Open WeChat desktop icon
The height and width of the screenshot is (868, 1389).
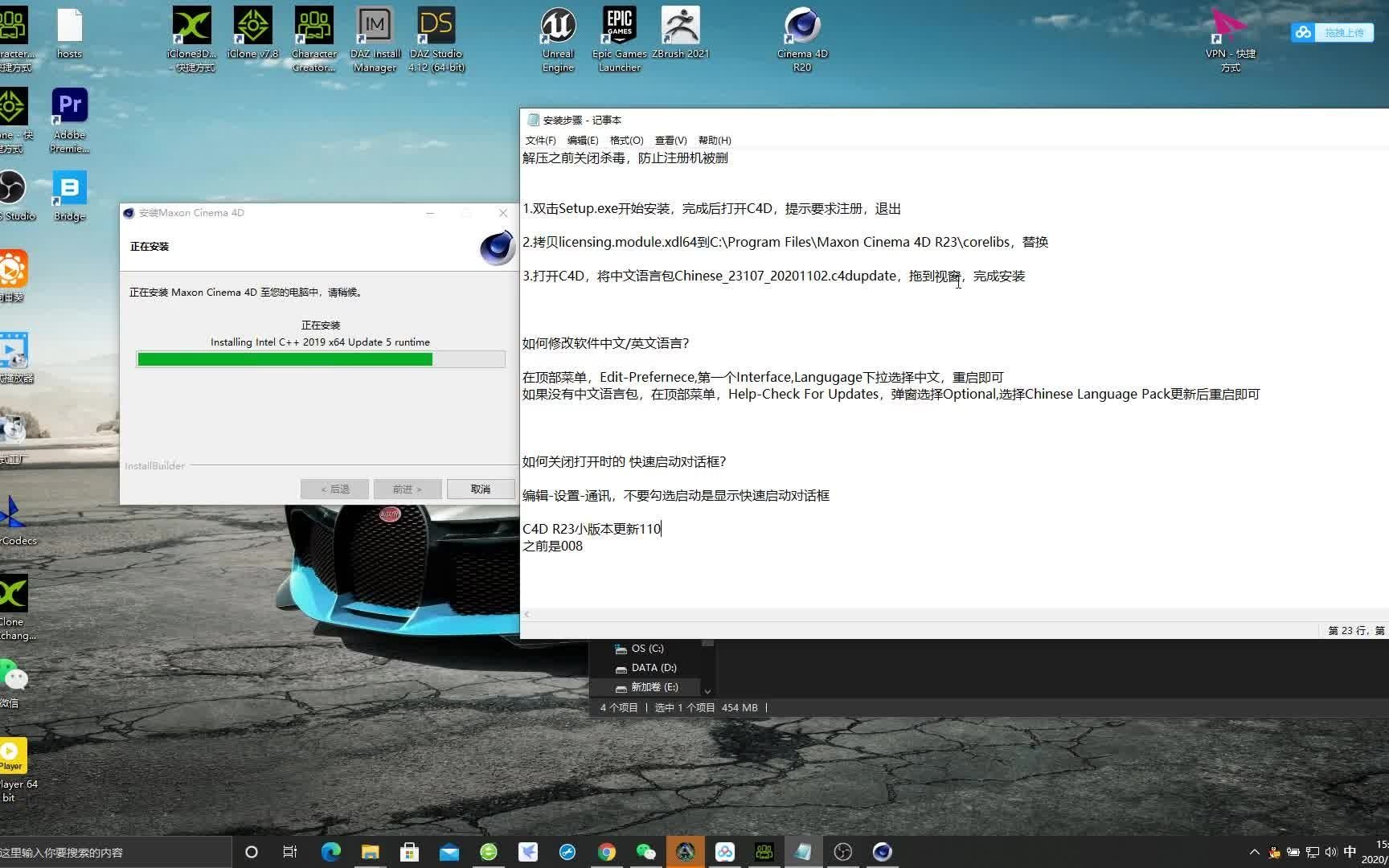pyautogui.click(x=13, y=683)
